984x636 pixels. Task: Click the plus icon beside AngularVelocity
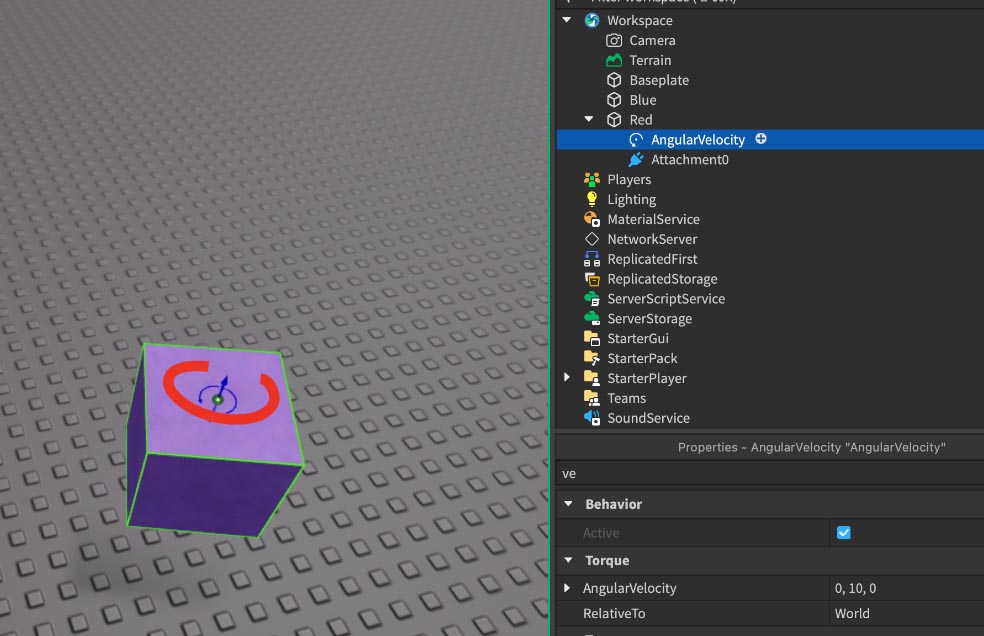pyautogui.click(x=761, y=139)
